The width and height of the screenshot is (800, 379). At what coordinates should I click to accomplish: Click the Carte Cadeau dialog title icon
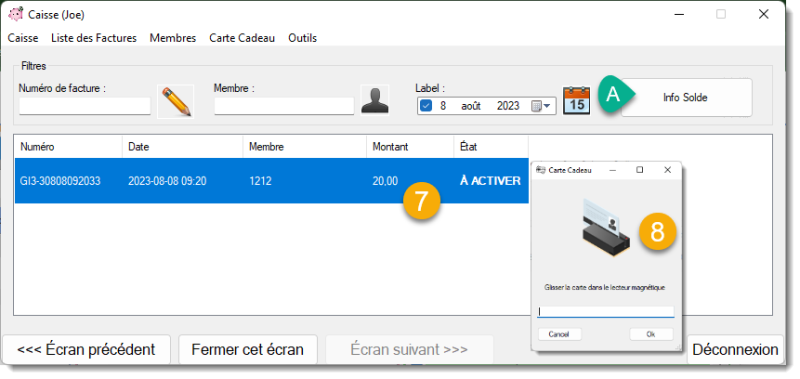pyautogui.click(x=541, y=170)
